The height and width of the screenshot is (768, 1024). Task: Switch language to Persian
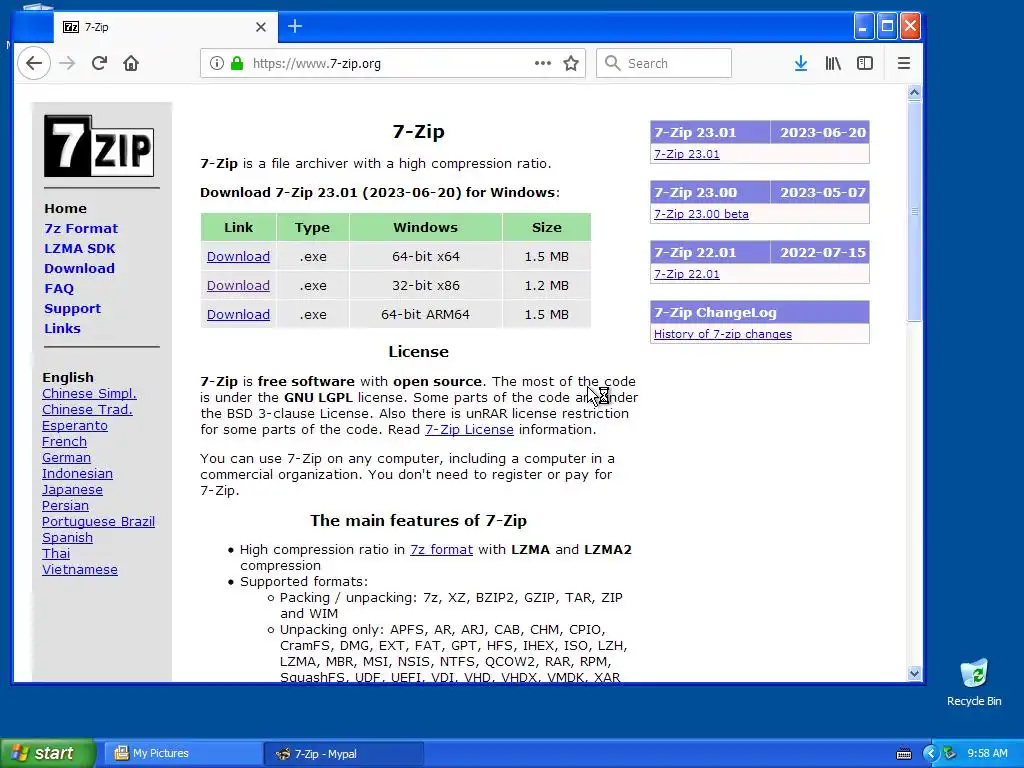(65, 505)
